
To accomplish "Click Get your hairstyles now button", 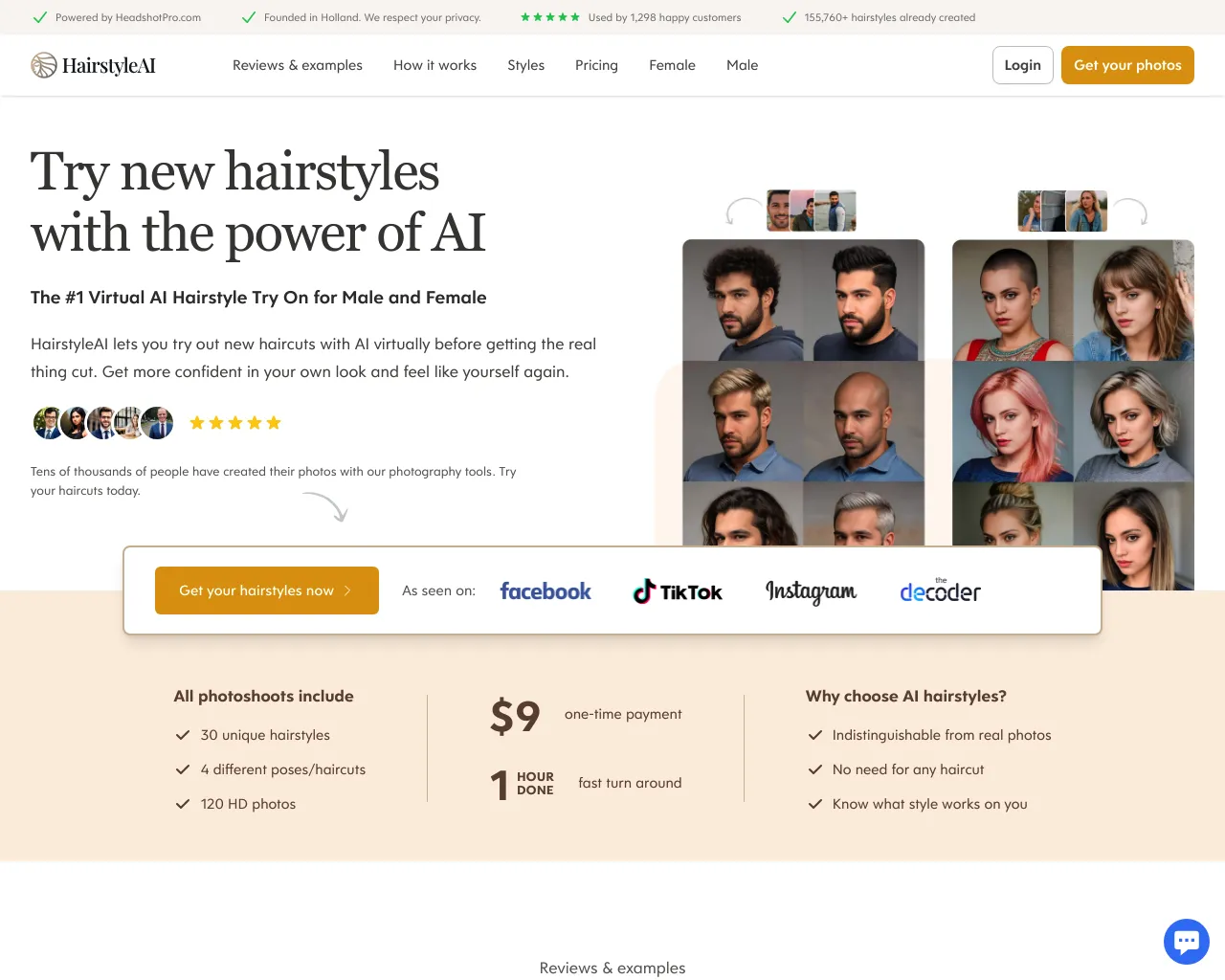I will click(x=267, y=590).
